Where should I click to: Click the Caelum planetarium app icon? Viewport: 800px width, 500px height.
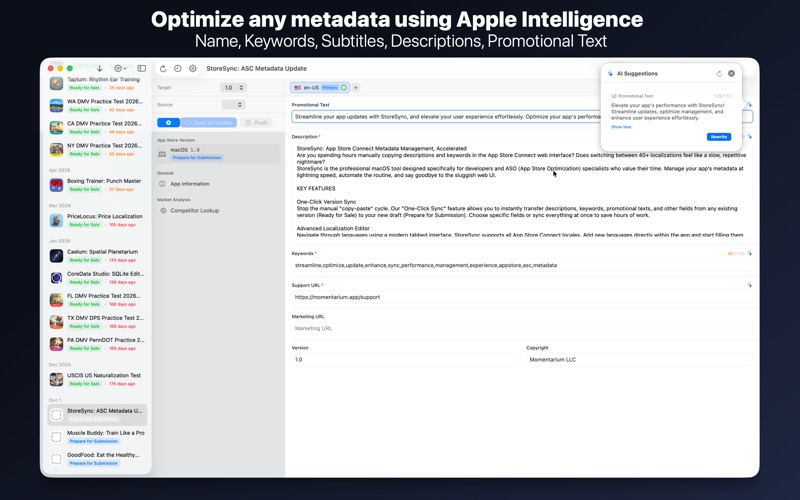(x=56, y=256)
